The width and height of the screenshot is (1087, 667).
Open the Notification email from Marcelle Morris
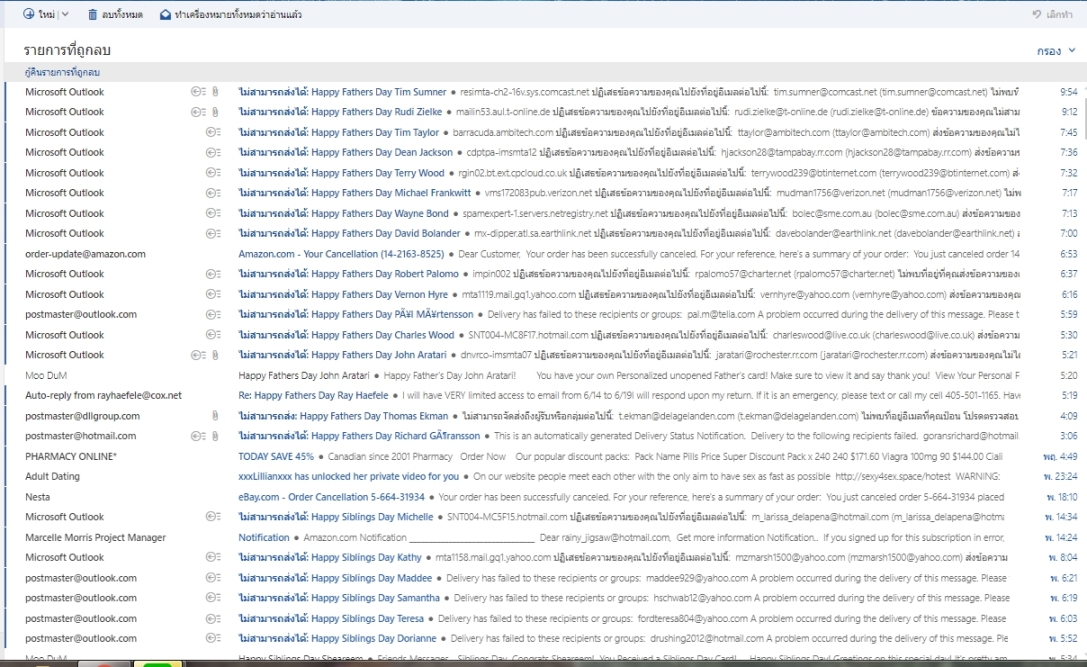(264, 537)
